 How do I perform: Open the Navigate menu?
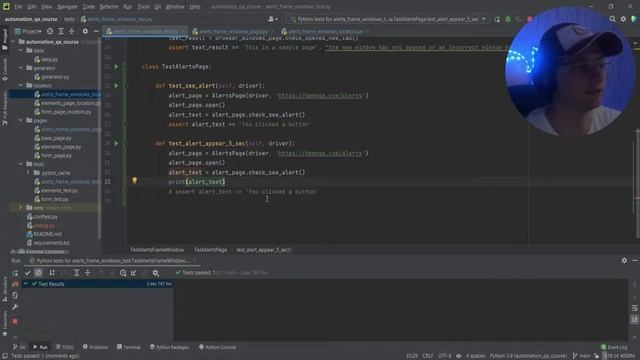pyautogui.click(x=67, y=7)
